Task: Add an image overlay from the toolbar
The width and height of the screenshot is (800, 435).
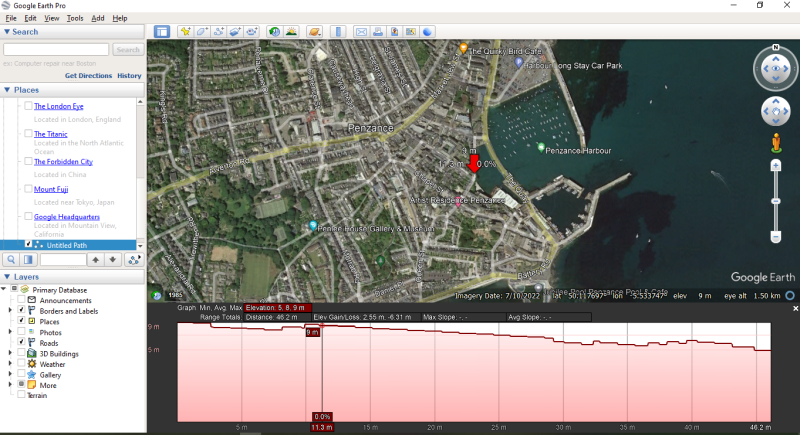Action: click(x=235, y=32)
